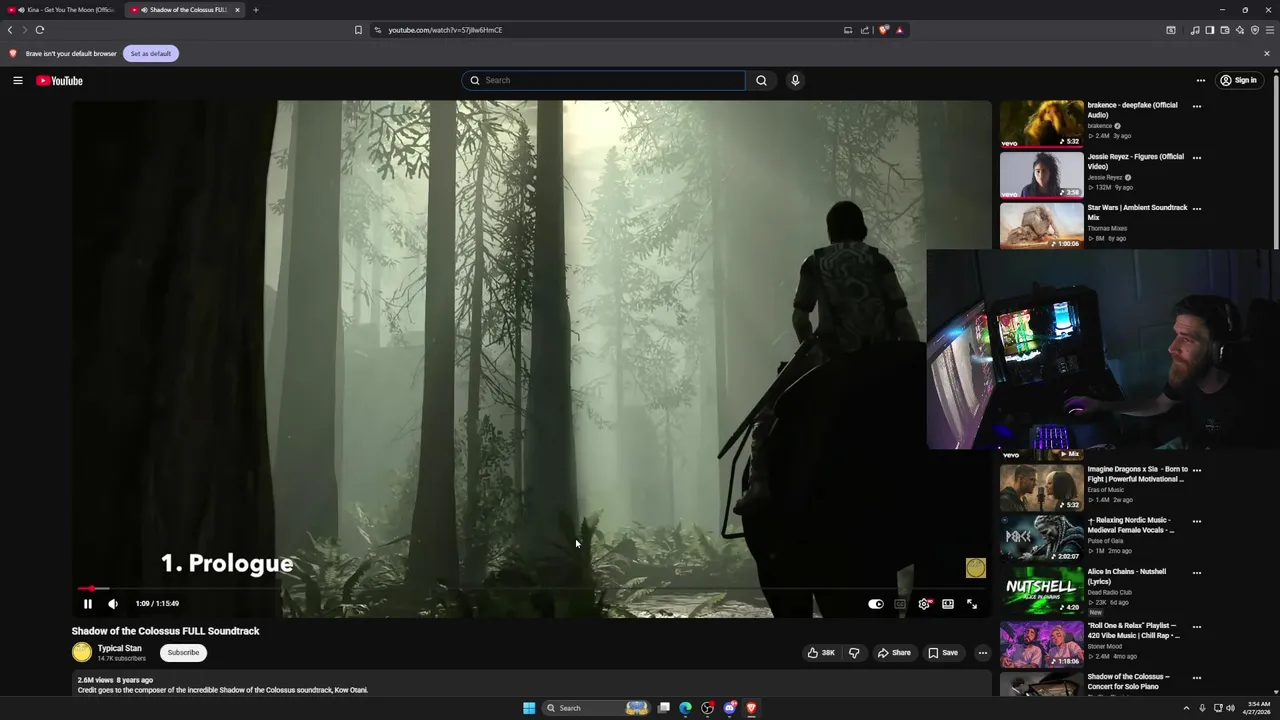Open the Brave Shields lion icon
Screen dimensions: 1280x720
[x=883, y=30]
